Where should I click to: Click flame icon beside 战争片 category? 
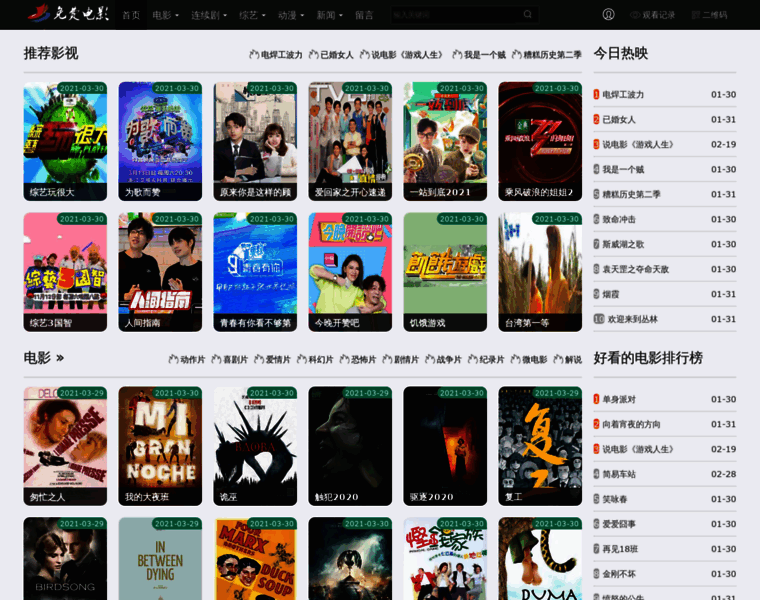[430, 359]
